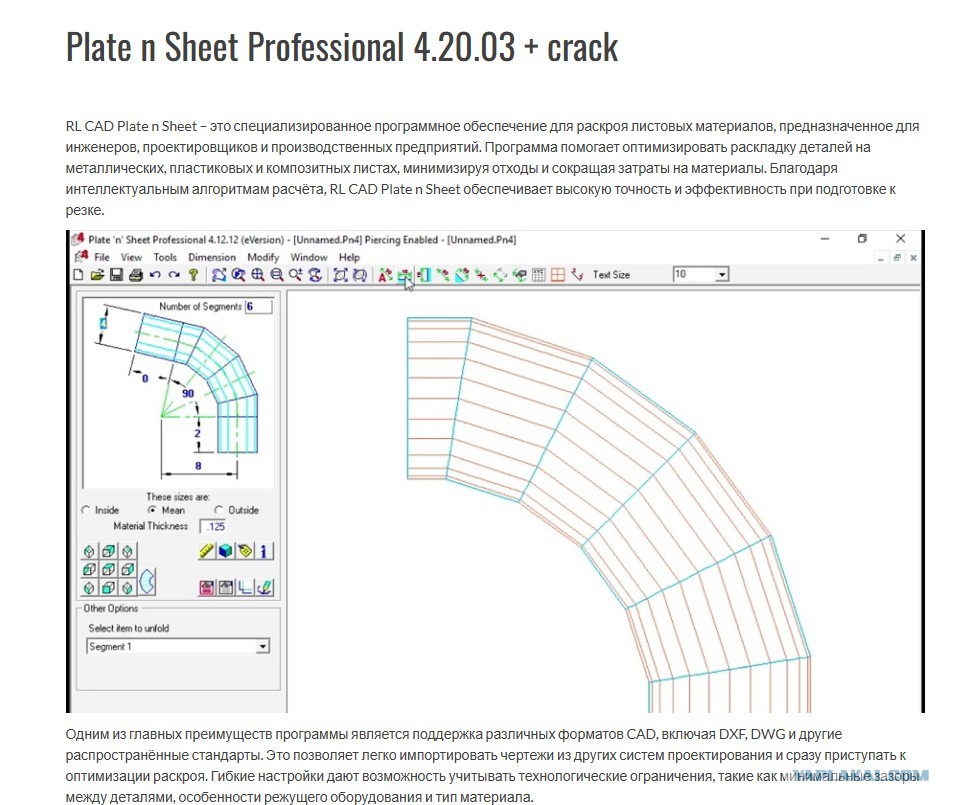This screenshot has height=805, width=955.
Task: Open the Dimension menu
Action: click(x=211, y=258)
